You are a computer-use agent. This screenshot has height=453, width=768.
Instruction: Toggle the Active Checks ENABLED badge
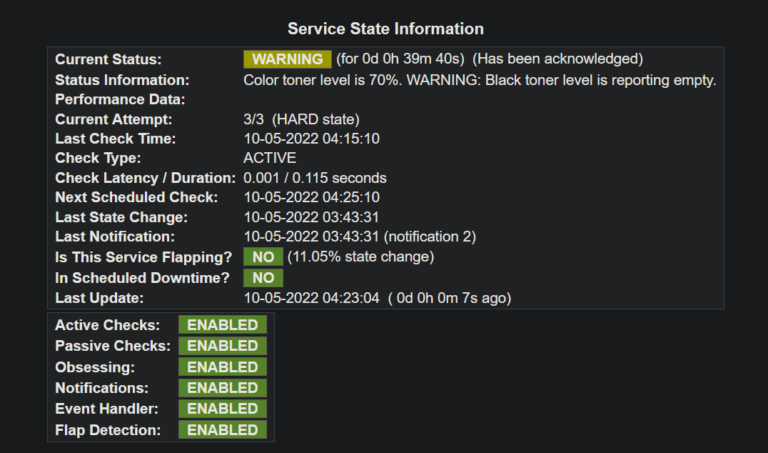[x=222, y=325]
